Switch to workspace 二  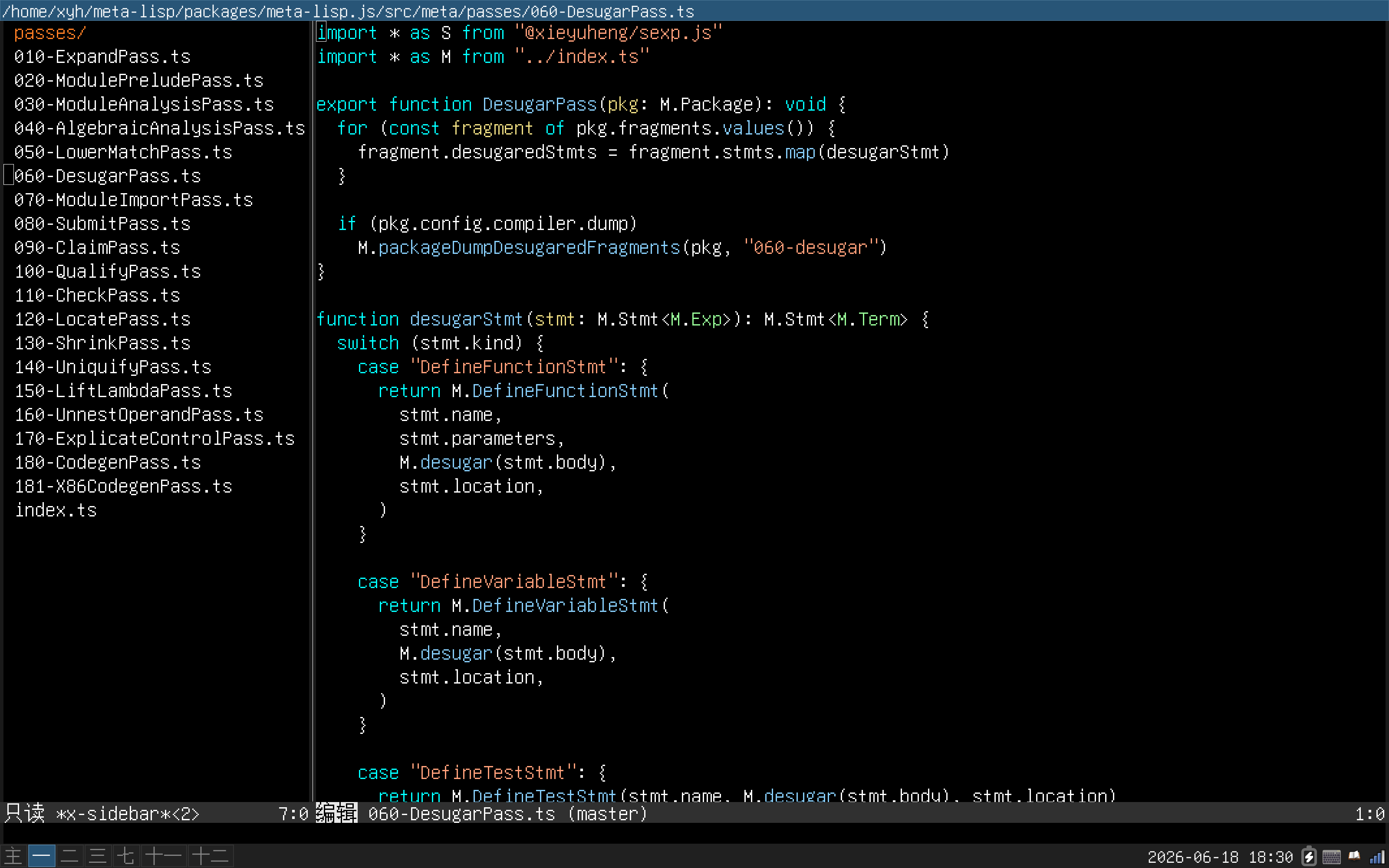[x=69, y=856]
